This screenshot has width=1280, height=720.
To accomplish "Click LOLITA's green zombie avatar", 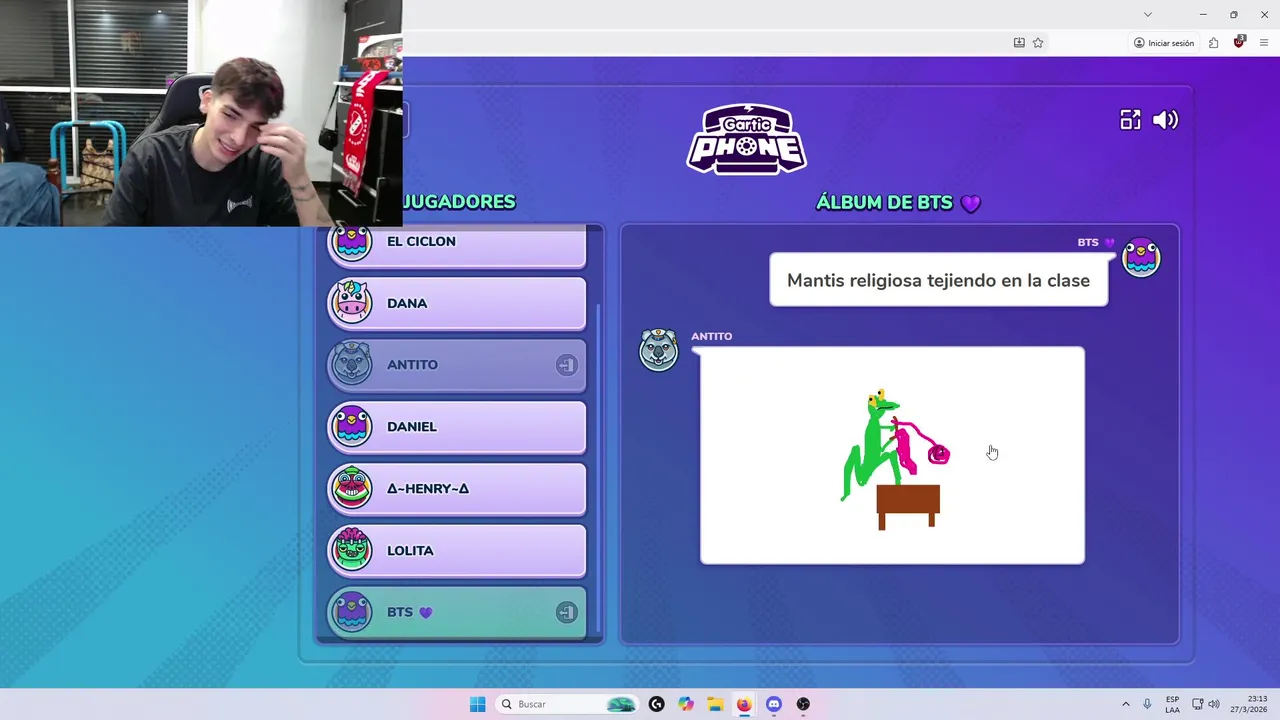I will [352, 551].
